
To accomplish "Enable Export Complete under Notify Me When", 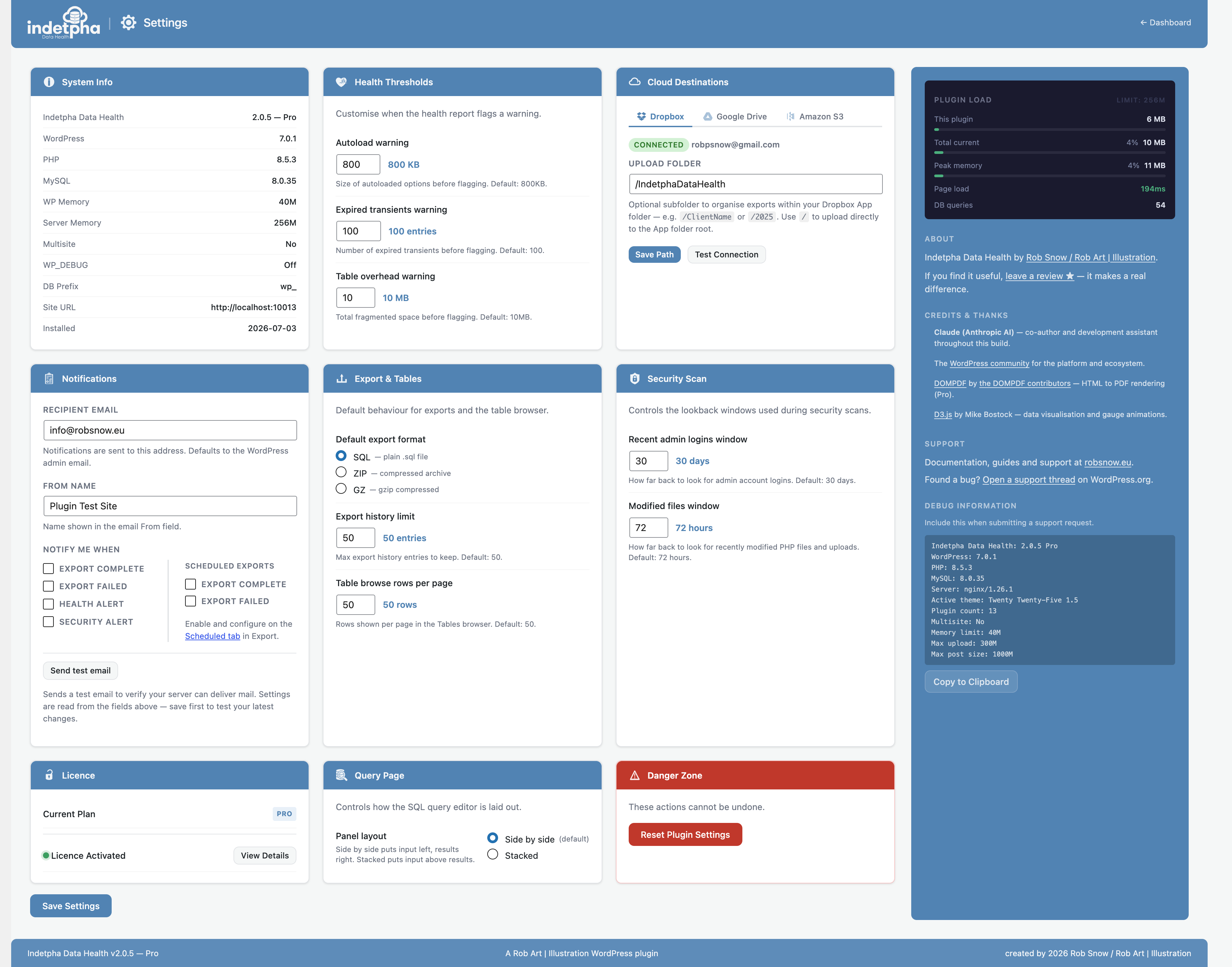I will pyautogui.click(x=49, y=569).
